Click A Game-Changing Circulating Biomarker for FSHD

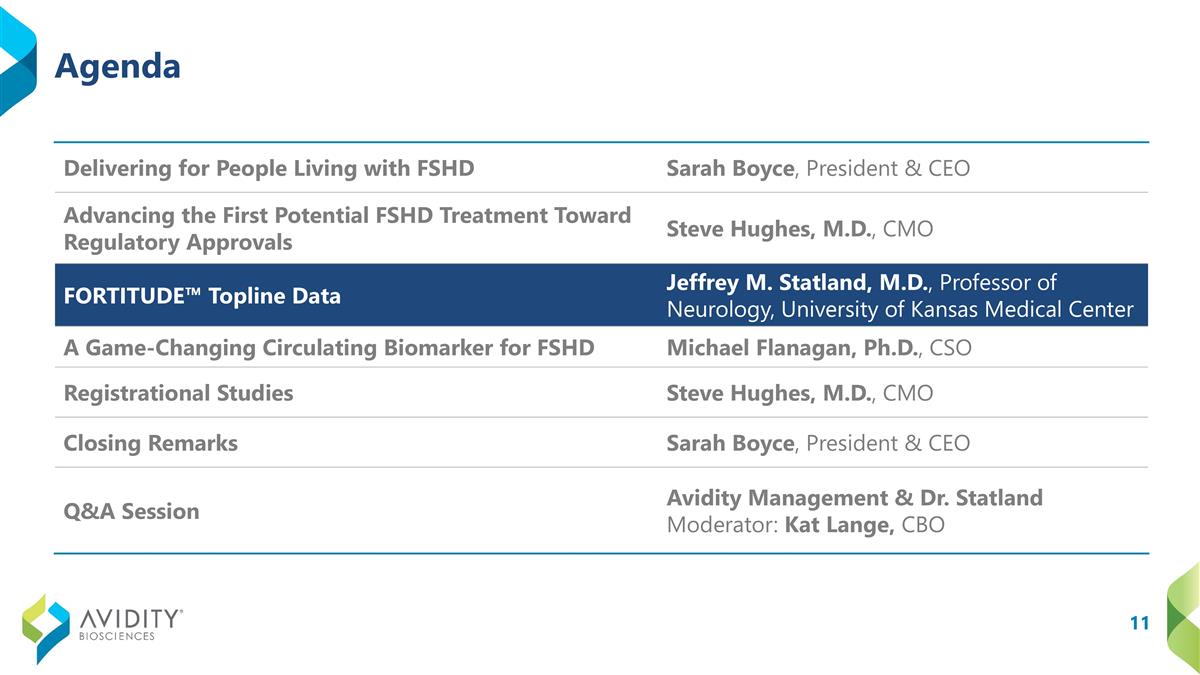pos(328,348)
